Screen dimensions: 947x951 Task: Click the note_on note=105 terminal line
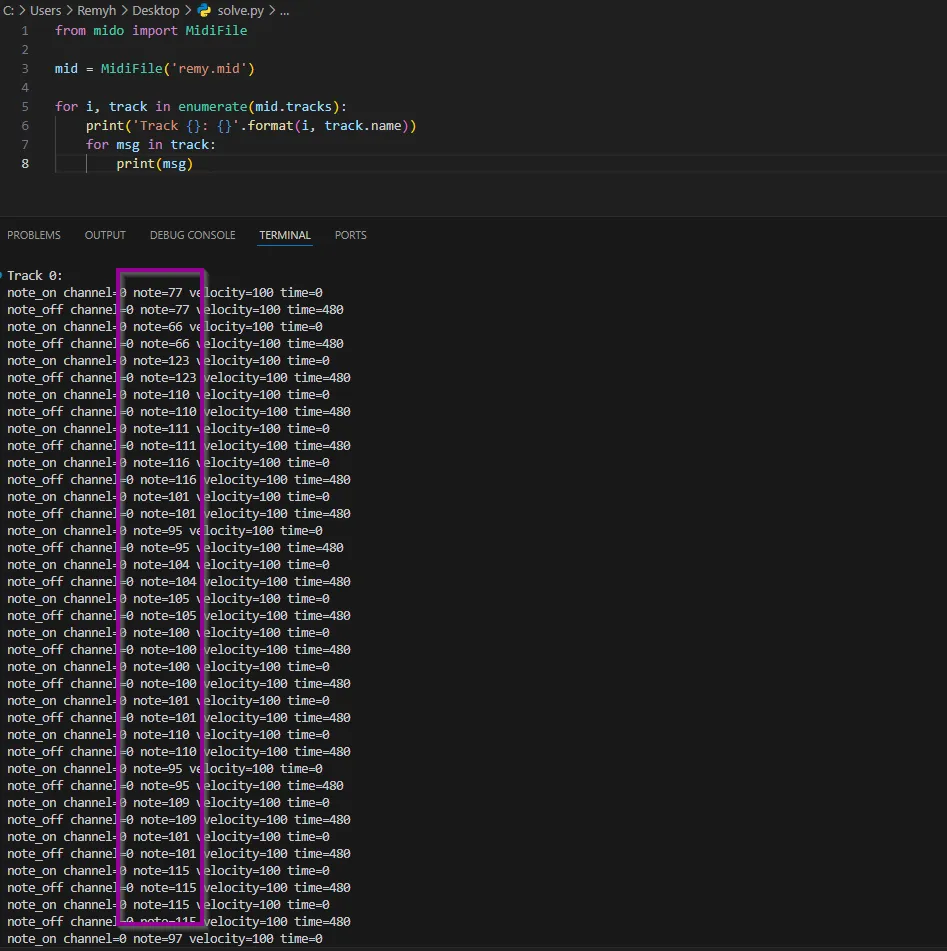tap(169, 598)
